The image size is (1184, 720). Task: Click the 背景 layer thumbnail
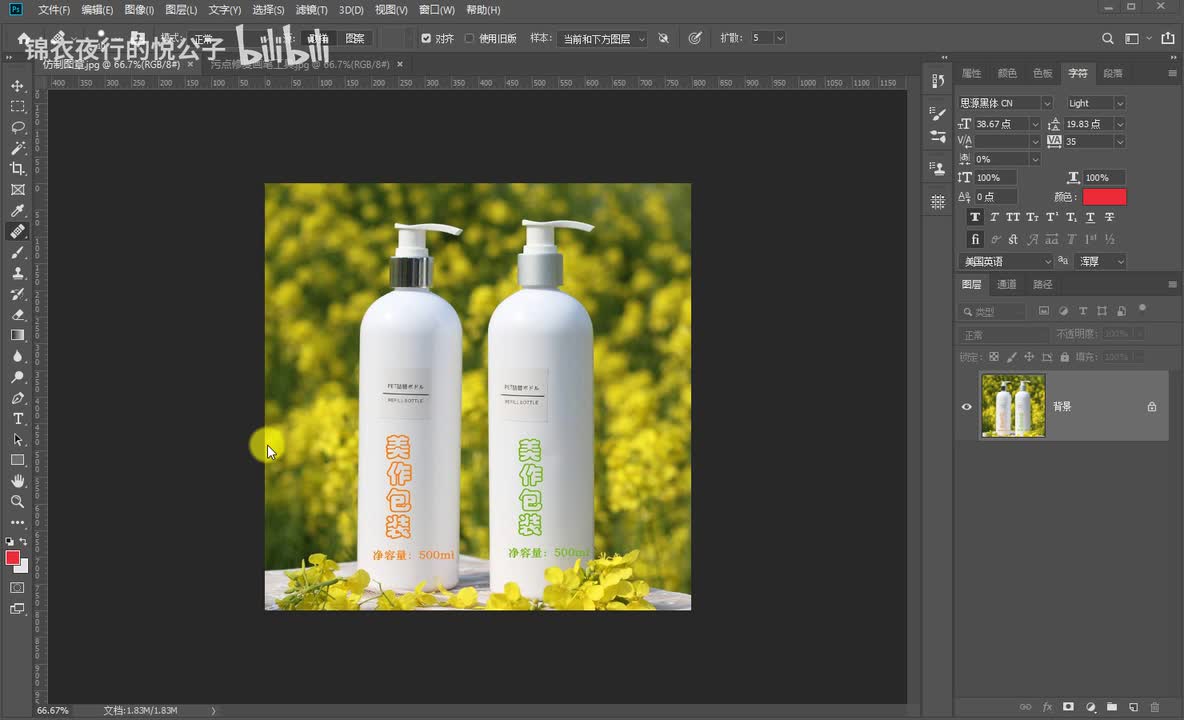pyautogui.click(x=1013, y=406)
